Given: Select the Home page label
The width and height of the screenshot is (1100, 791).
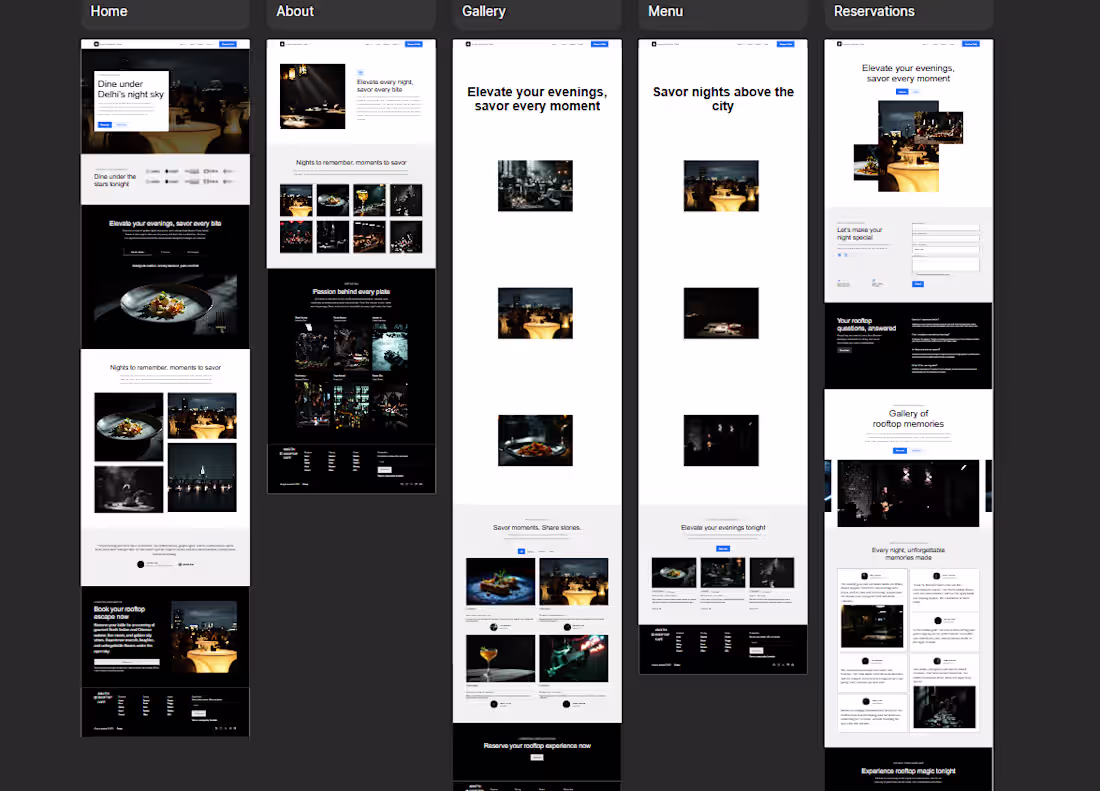Looking at the screenshot, I should click(109, 11).
